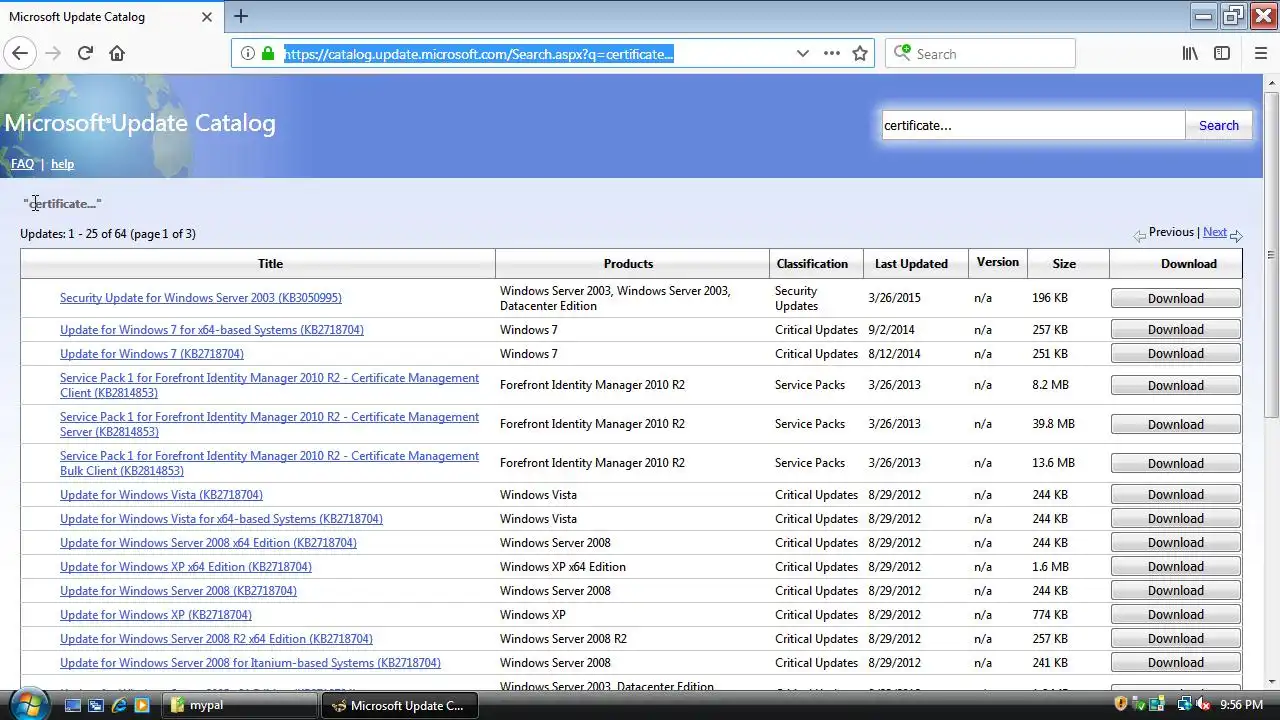Open Update for Windows Server 2008 x64 Edition link
This screenshot has width=1280, height=720.
coord(208,543)
